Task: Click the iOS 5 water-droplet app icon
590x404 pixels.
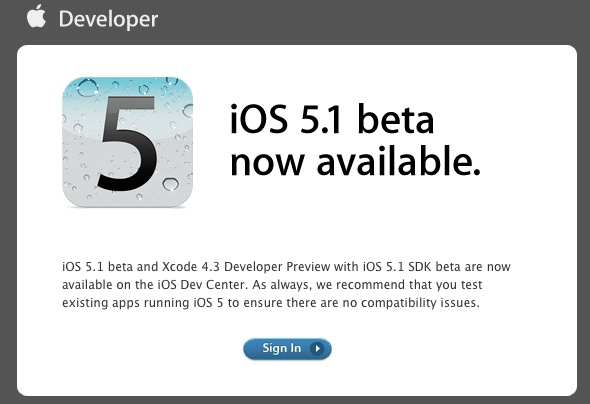Action: click(x=128, y=142)
